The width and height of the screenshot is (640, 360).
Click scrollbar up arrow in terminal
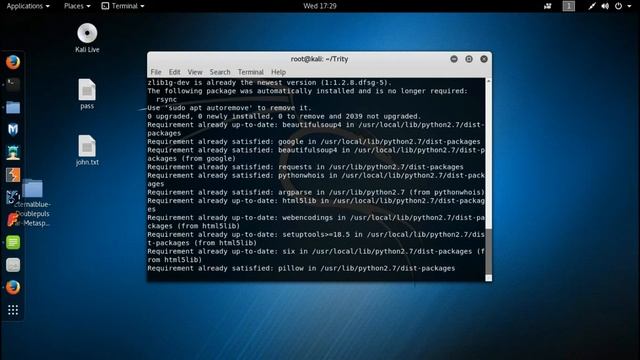(489, 81)
